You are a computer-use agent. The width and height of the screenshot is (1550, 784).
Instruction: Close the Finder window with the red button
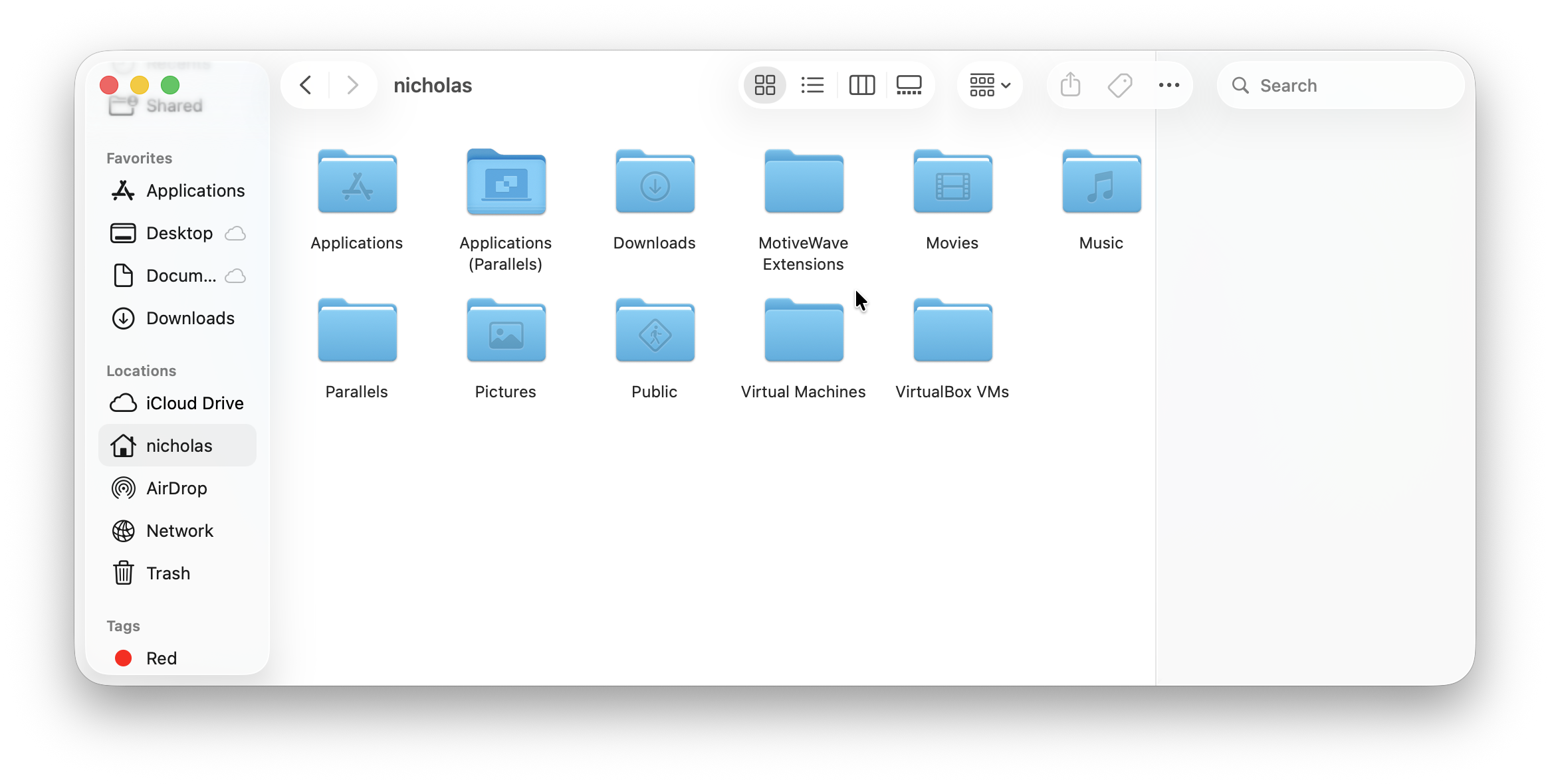point(109,85)
